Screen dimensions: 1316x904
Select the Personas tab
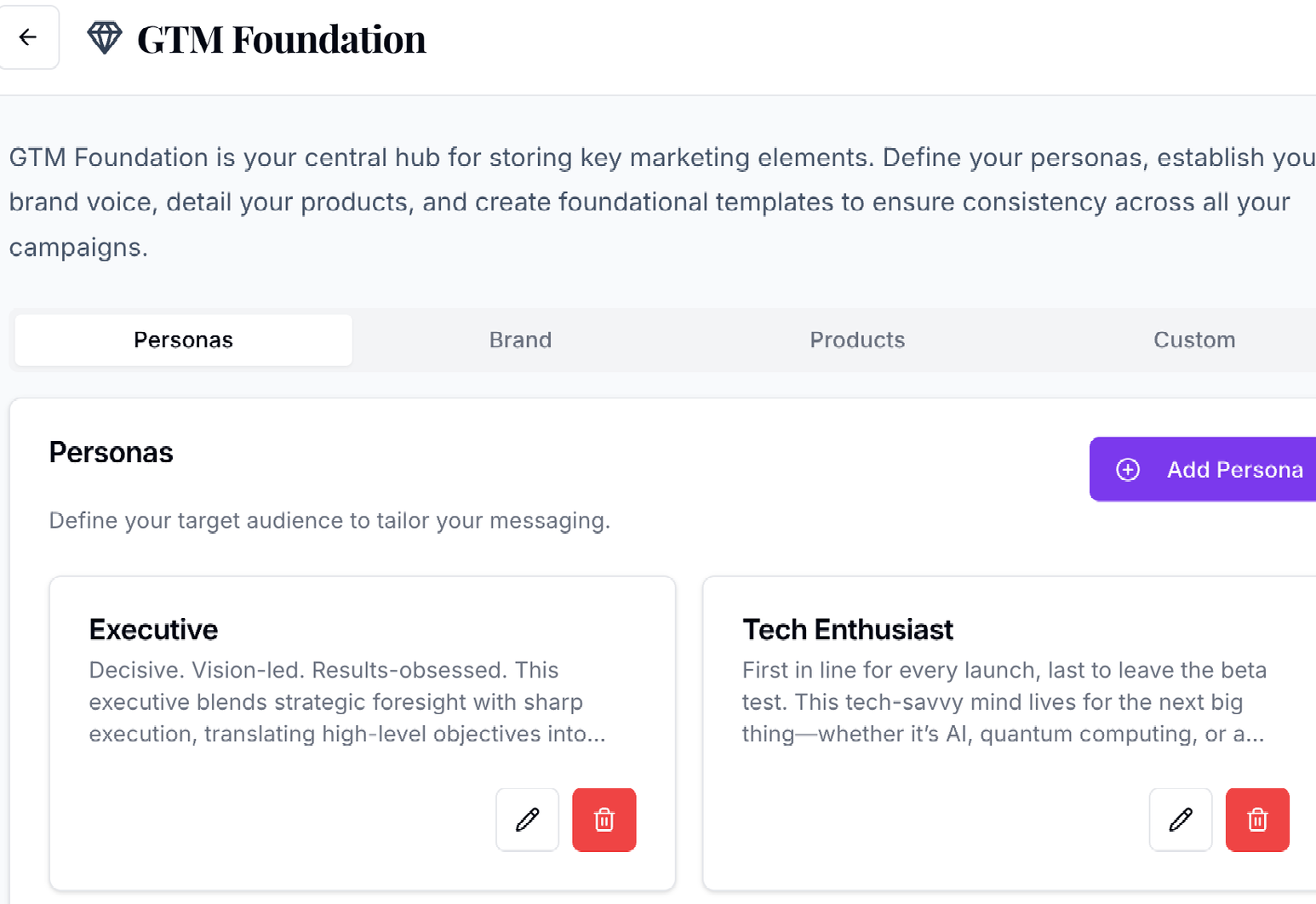pyautogui.click(x=183, y=340)
